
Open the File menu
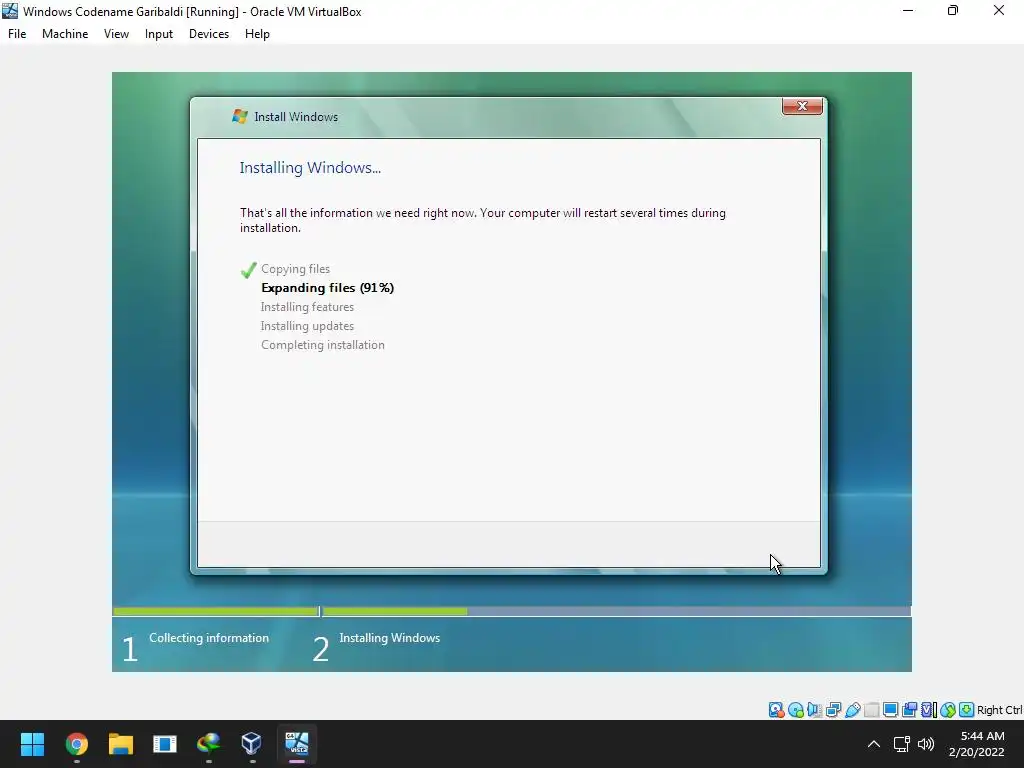click(17, 34)
